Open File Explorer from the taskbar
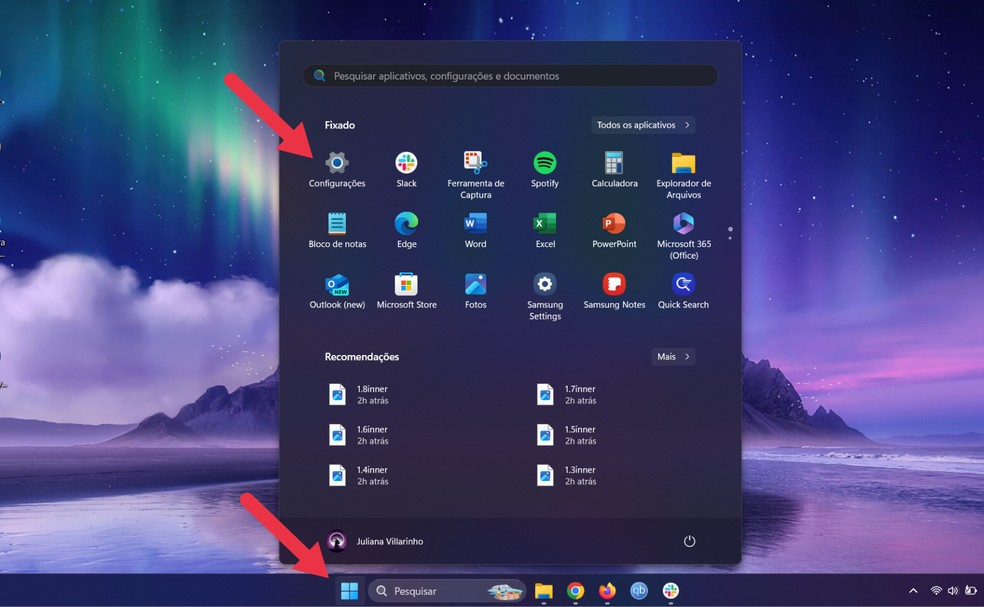This screenshot has width=984, height=607. click(543, 591)
